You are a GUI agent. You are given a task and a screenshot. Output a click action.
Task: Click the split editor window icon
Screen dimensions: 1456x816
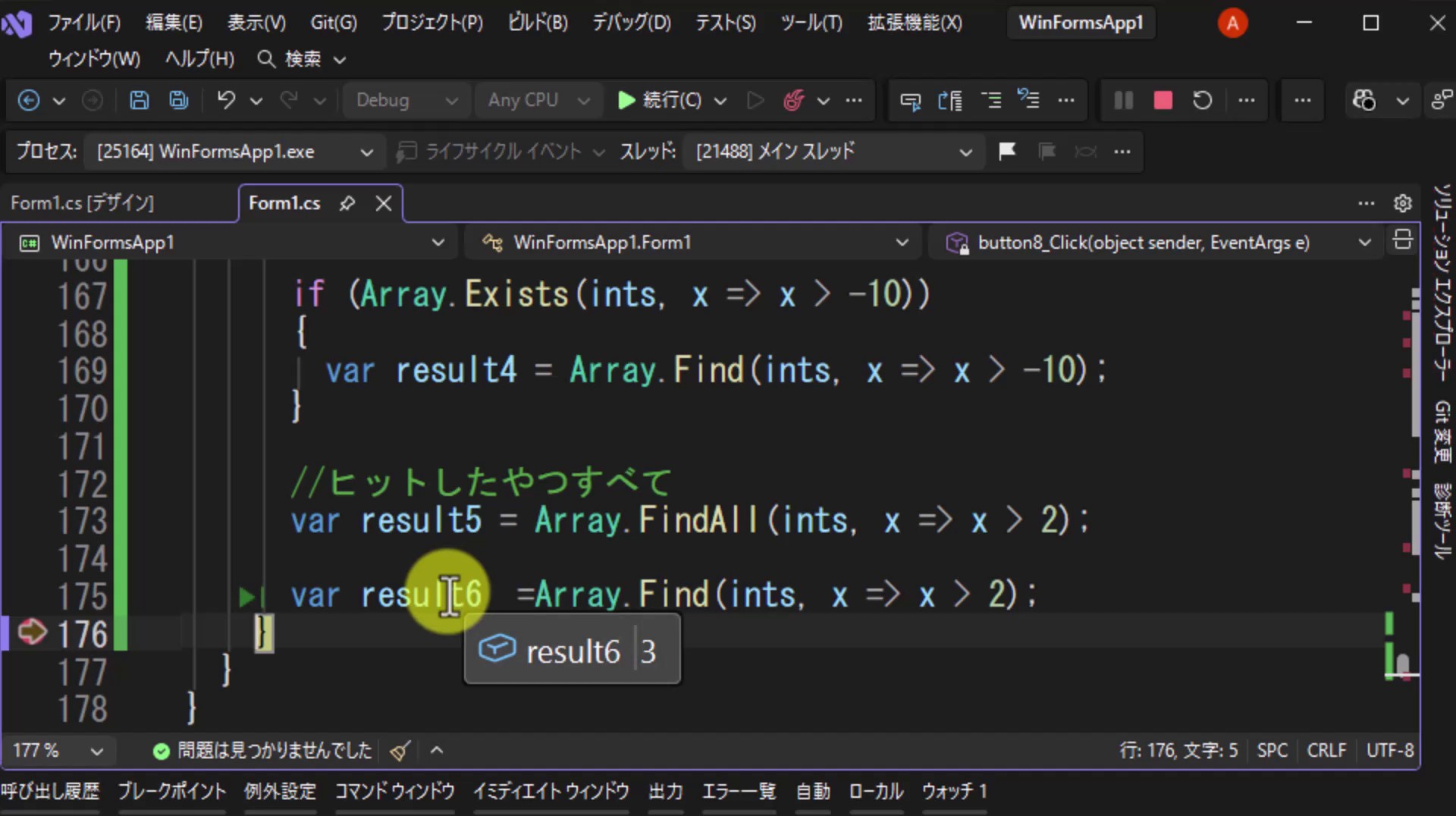pyautogui.click(x=1403, y=240)
